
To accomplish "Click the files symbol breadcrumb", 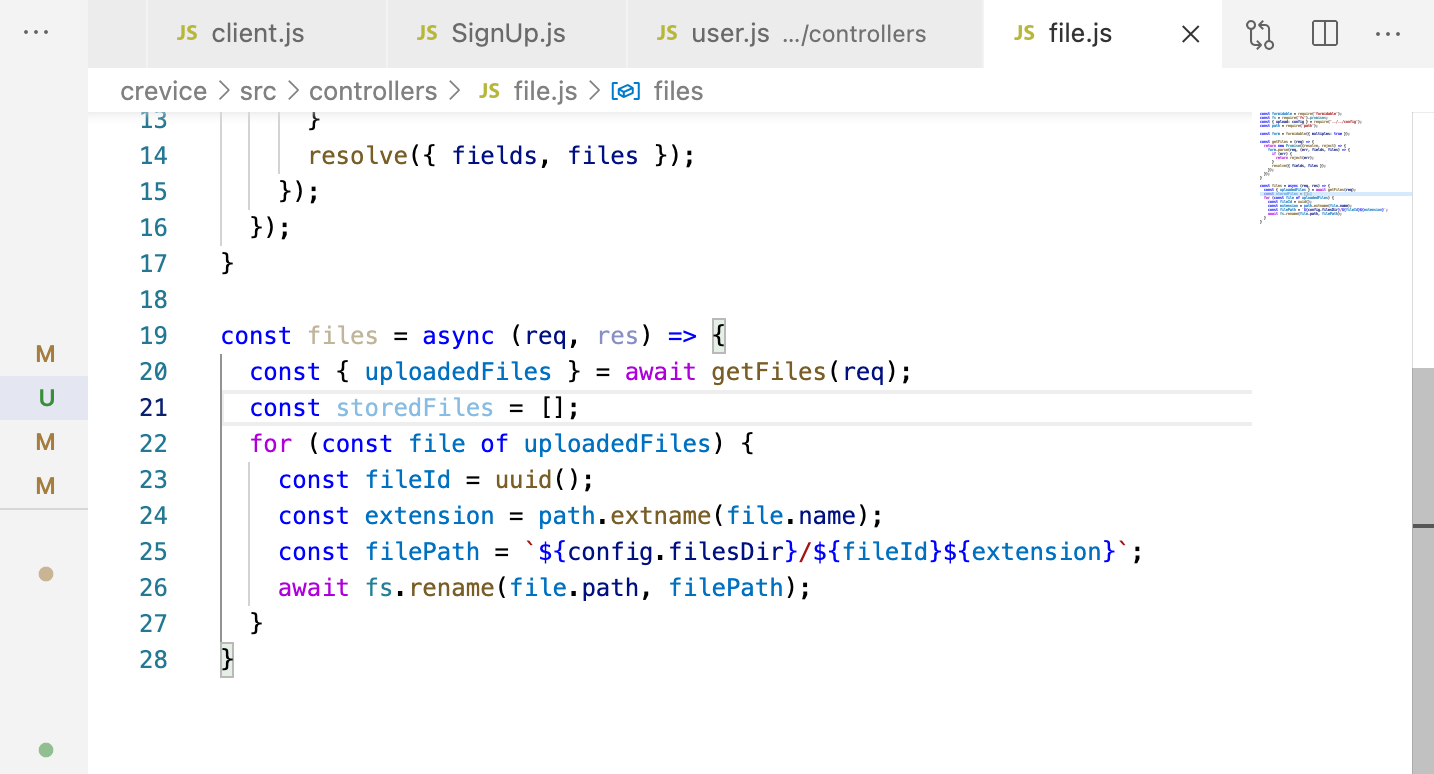I will click(678, 91).
